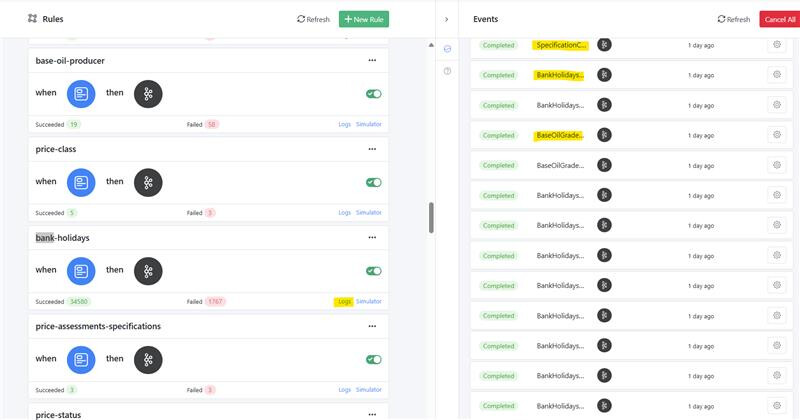The height and width of the screenshot is (420, 800).
Task: Open Logs for the bank-holidays rule
Action: tap(344, 301)
